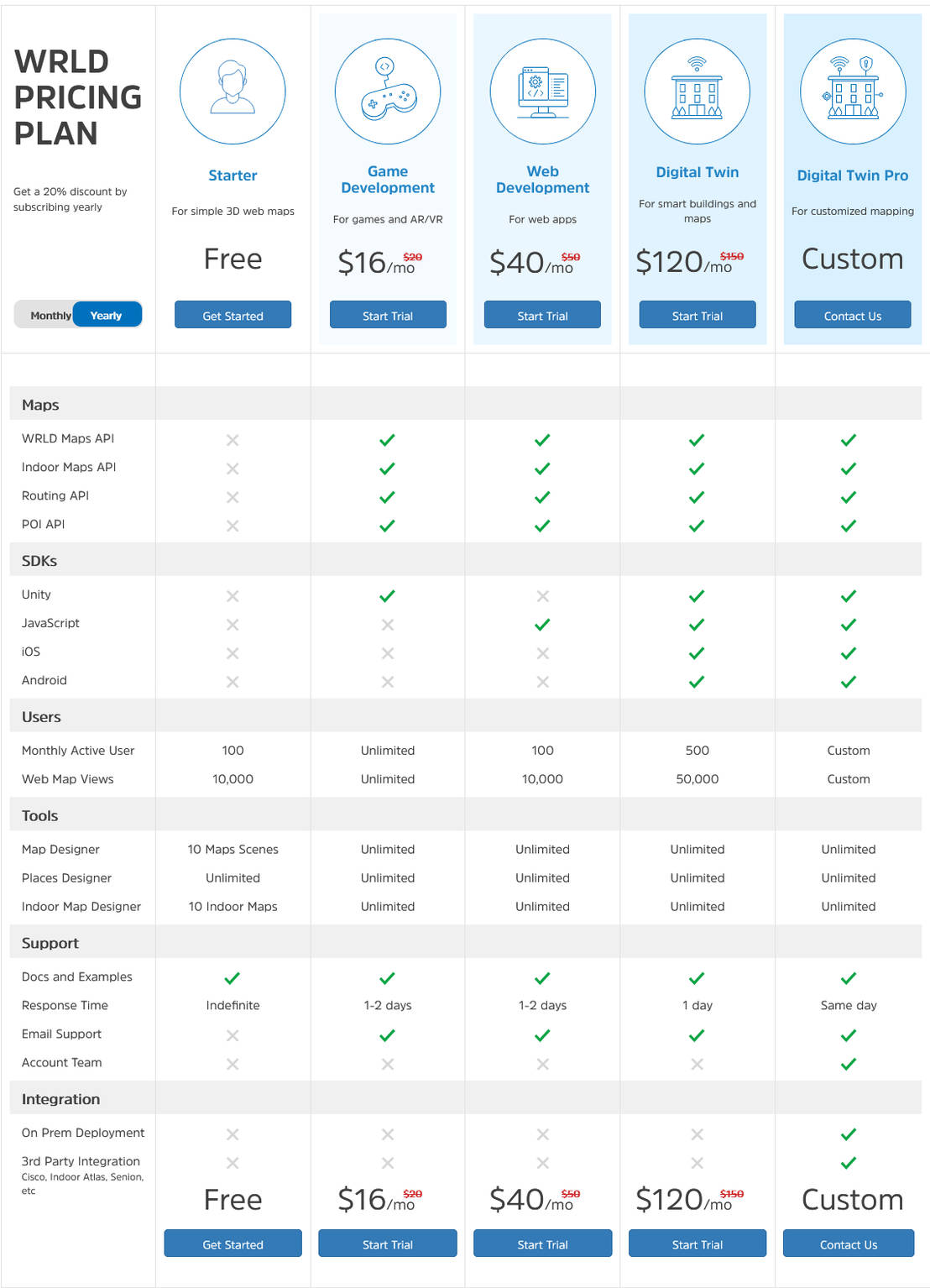Click the JavaScript cross for Game Development
This screenshot has height=1288, width=930.
[x=388, y=625]
